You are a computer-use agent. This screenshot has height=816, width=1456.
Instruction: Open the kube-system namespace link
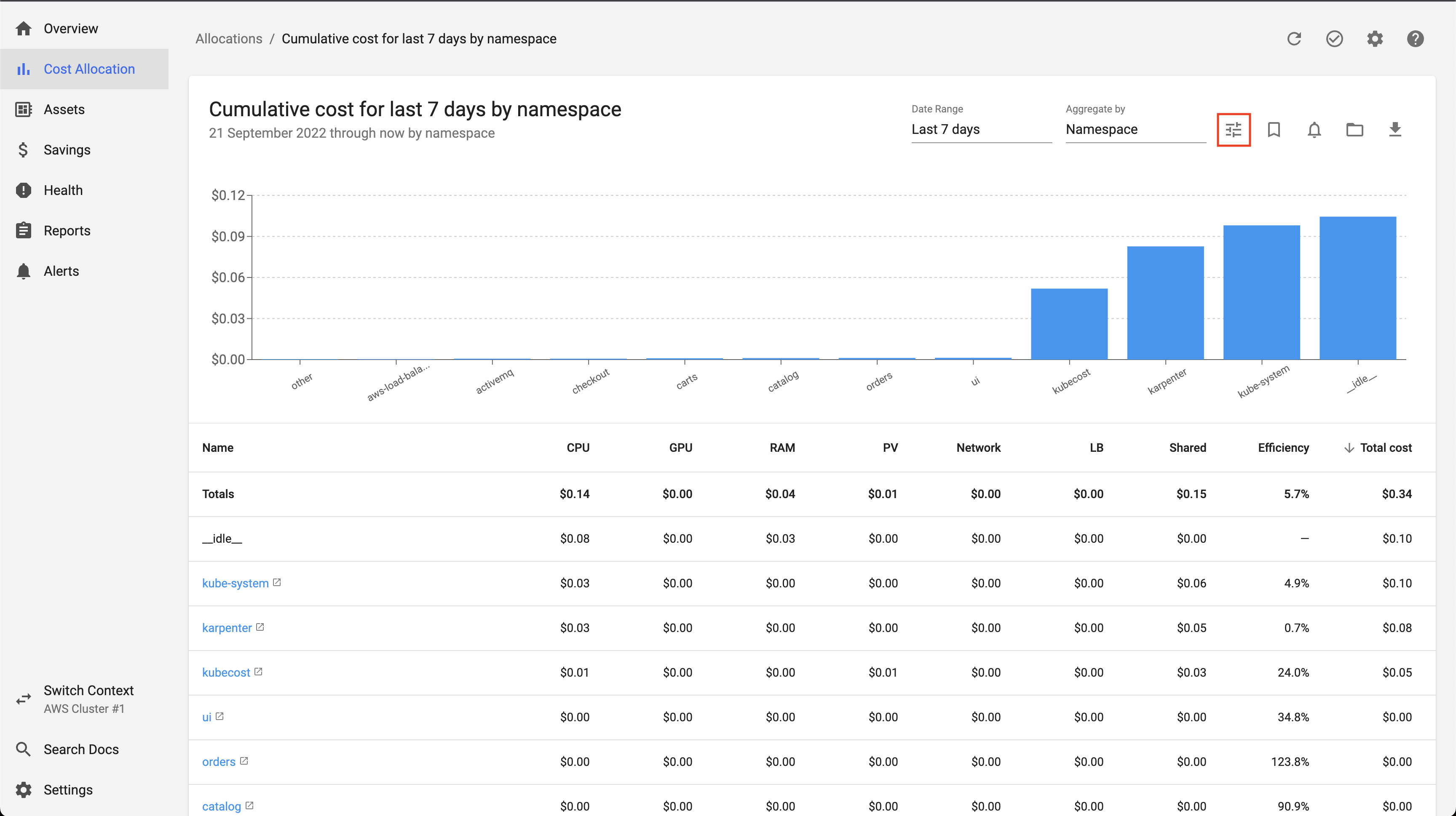pos(235,583)
